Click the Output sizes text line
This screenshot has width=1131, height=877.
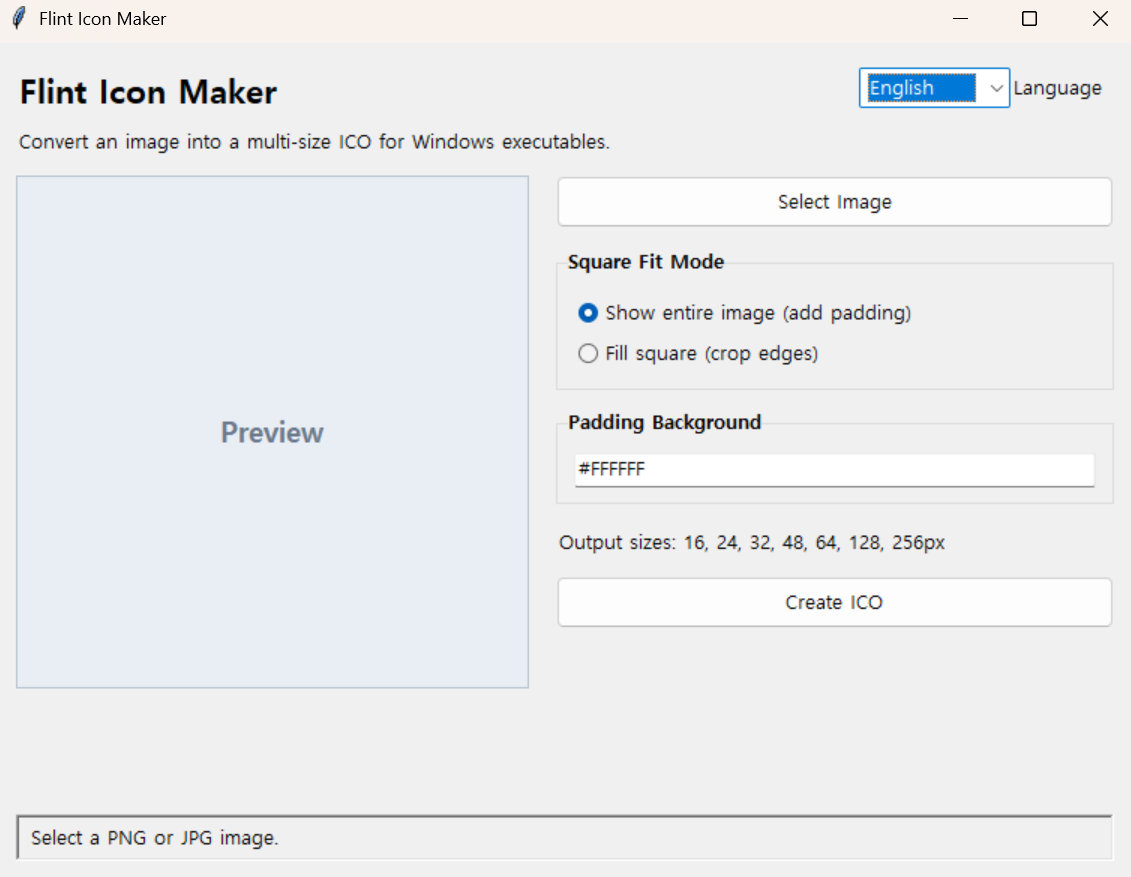click(x=752, y=542)
